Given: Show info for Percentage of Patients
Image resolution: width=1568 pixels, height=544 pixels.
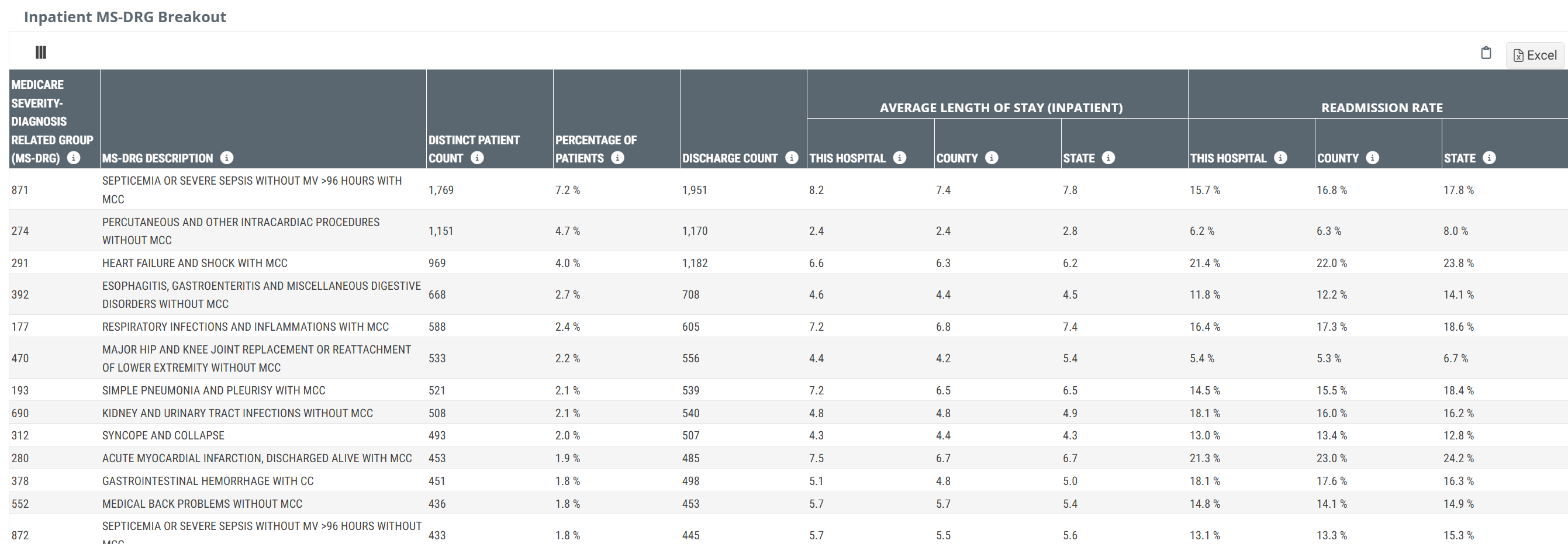Looking at the screenshot, I should click(x=617, y=158).
